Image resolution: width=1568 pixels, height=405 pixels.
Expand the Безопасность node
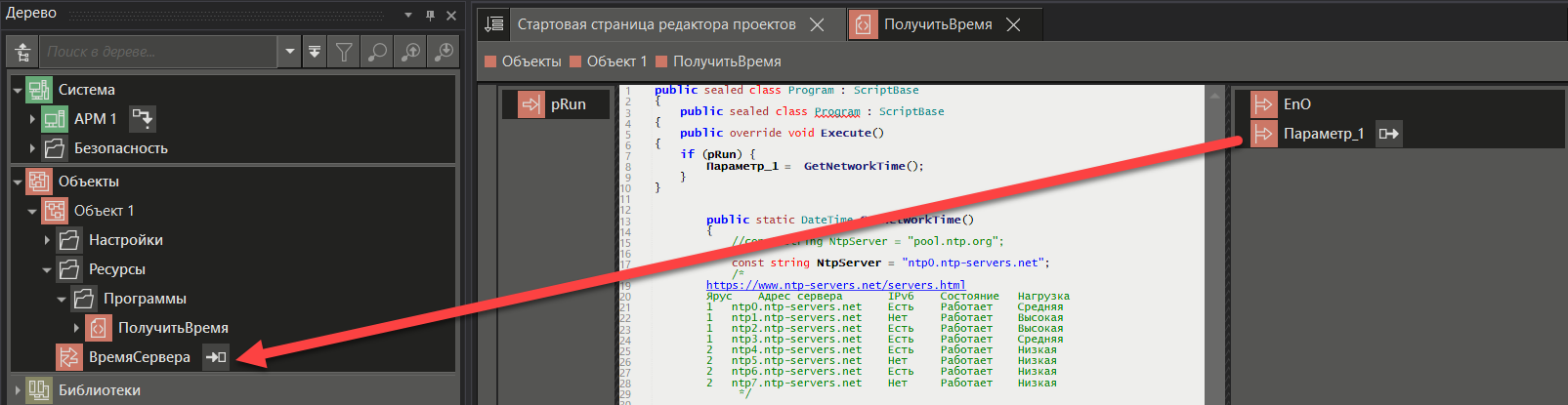[32, 148]
